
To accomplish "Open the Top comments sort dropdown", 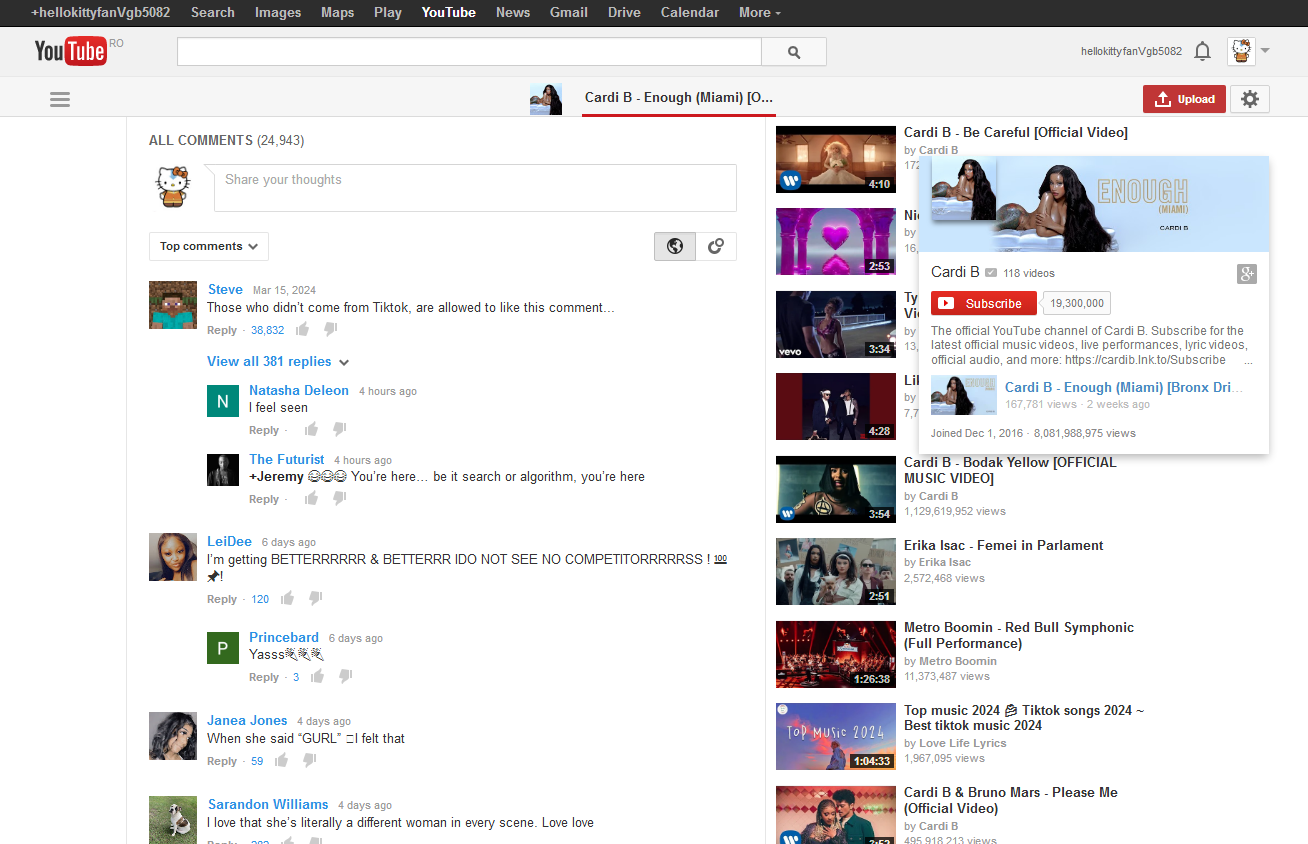I will (208, 246).
